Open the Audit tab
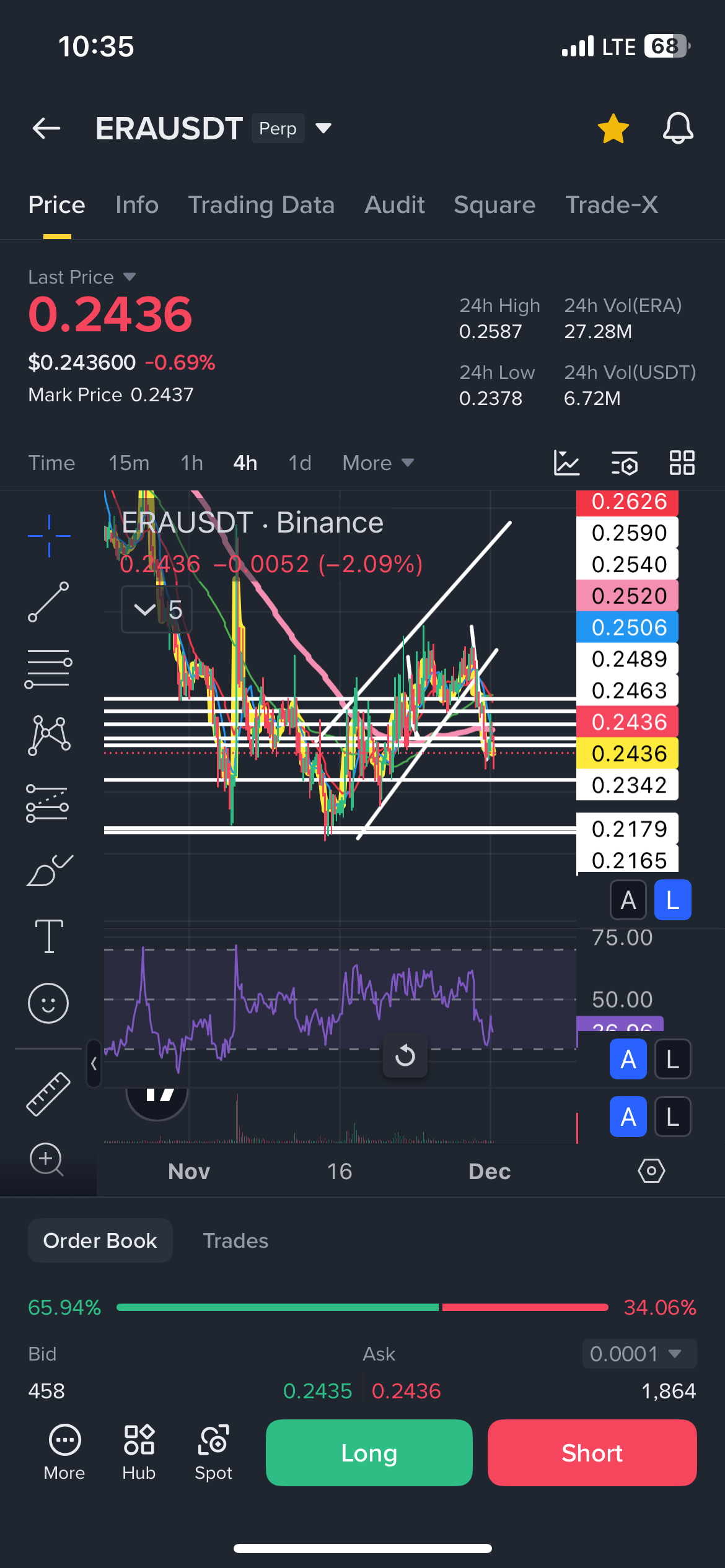 (395, 205)
